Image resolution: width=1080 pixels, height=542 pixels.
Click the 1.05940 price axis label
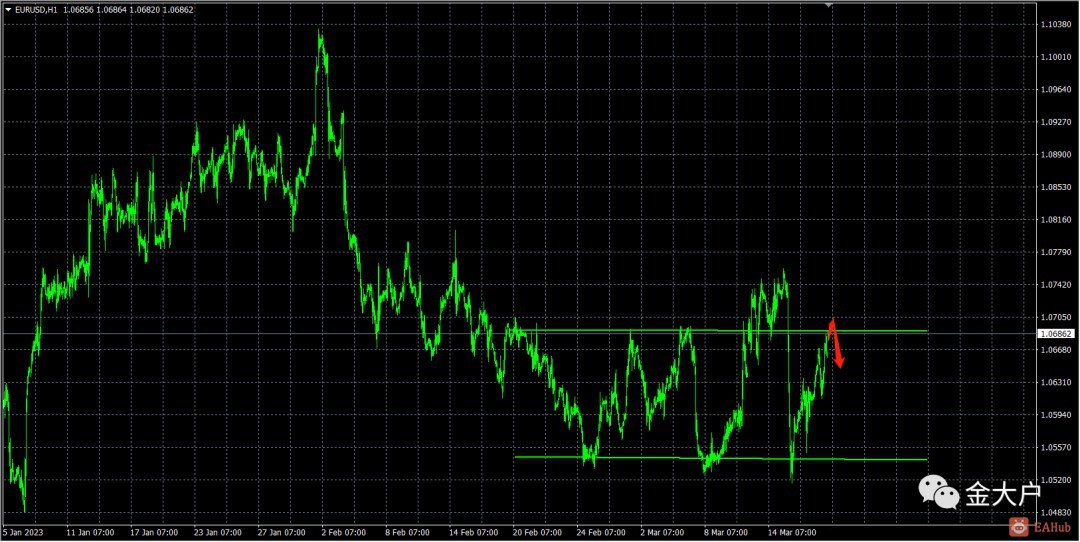(x=1055, y=415)
